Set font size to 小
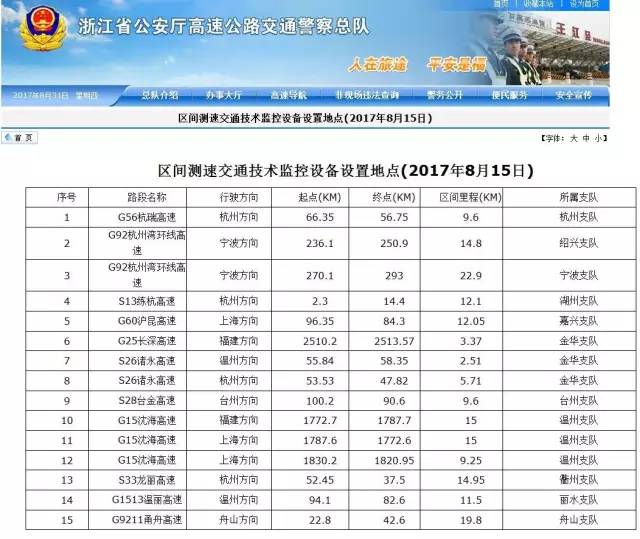The height and width of the screenshot is (539, 640). point(598,138)
